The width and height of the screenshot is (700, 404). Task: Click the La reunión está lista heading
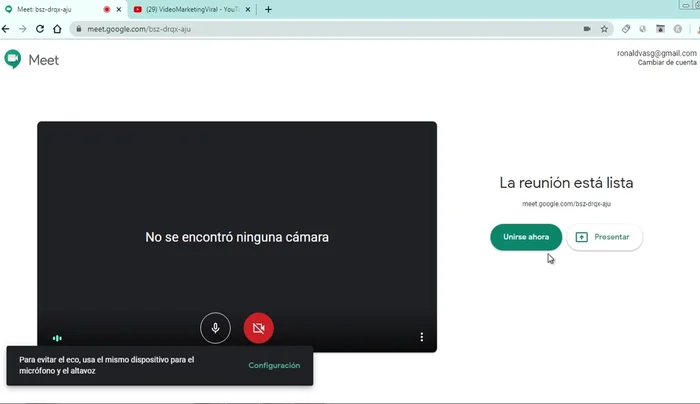point(566,183)
